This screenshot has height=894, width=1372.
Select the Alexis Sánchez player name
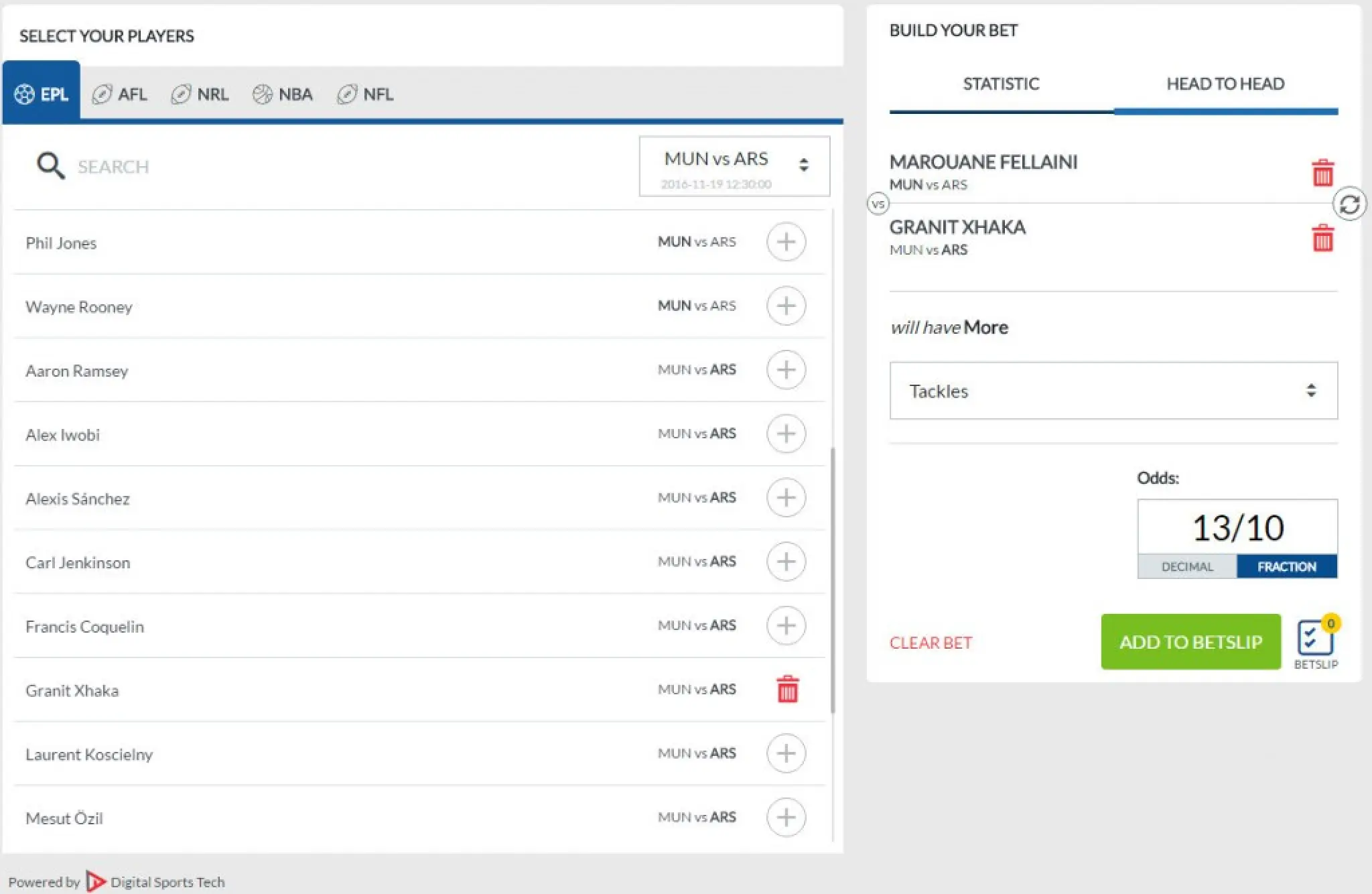78,499
